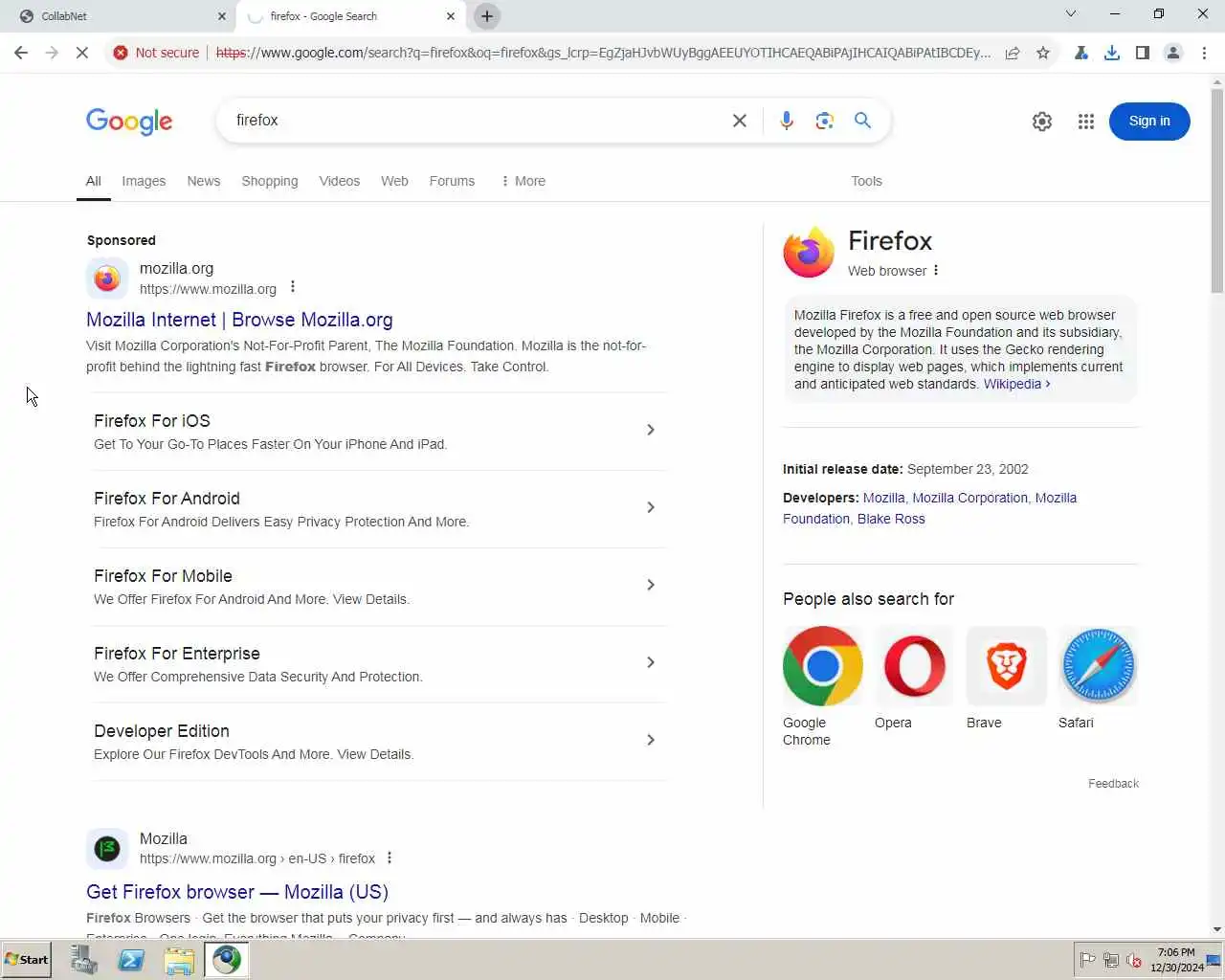Open the tab search dropdown chevron
The height and width of the screenshot is (980, 1225).
coord(1071,13)
